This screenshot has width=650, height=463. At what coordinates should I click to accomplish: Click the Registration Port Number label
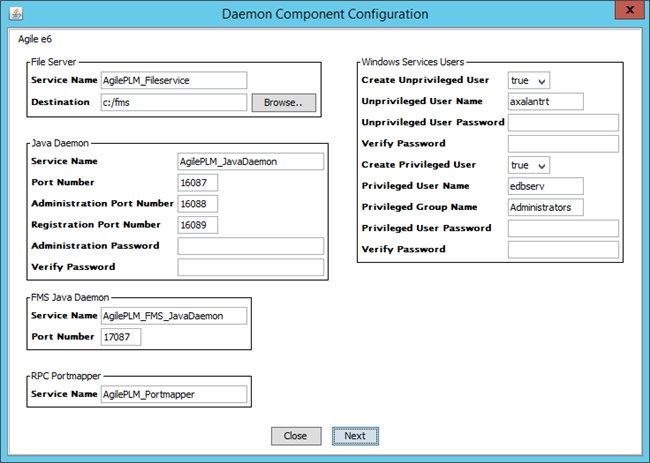(96, 225)
